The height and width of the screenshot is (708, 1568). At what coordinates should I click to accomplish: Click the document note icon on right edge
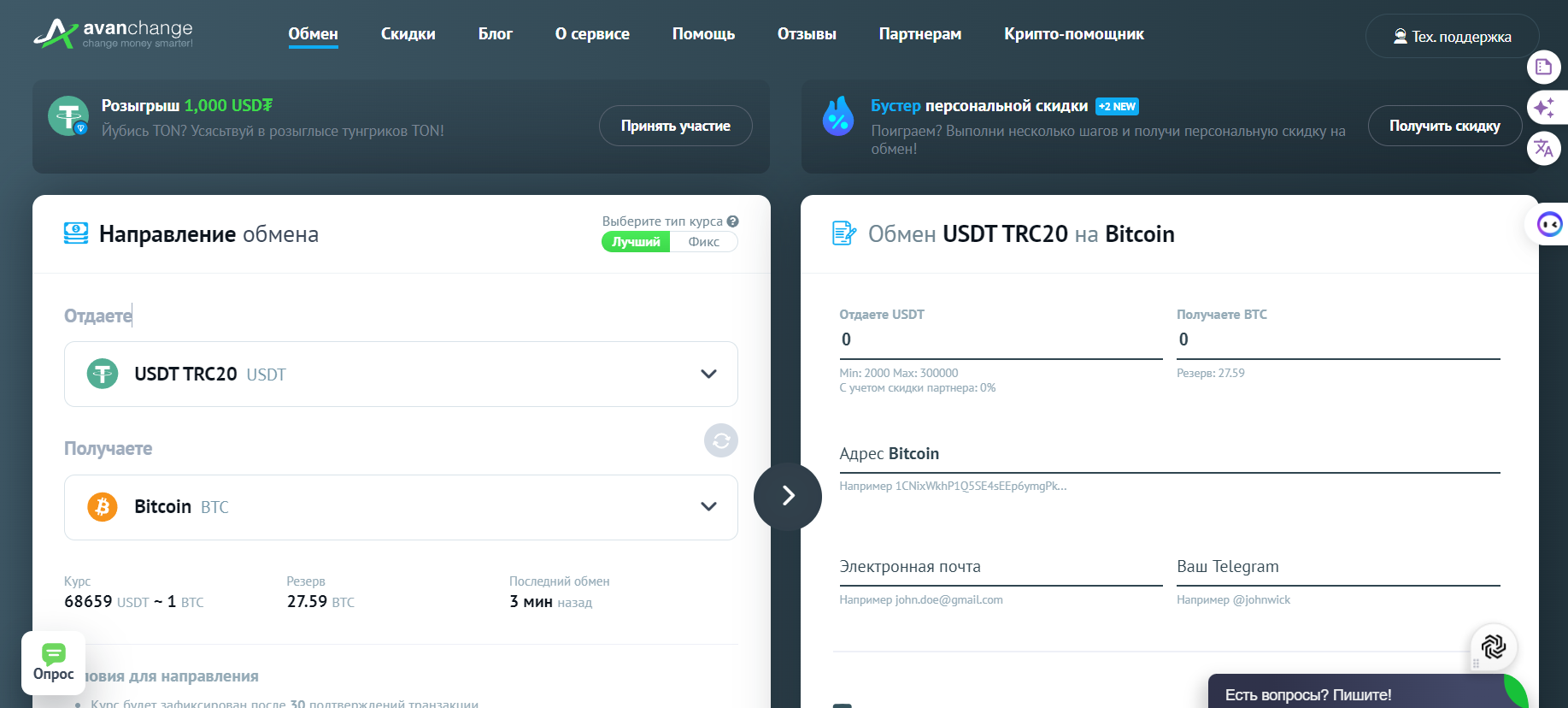click(x=1543, y=67)
